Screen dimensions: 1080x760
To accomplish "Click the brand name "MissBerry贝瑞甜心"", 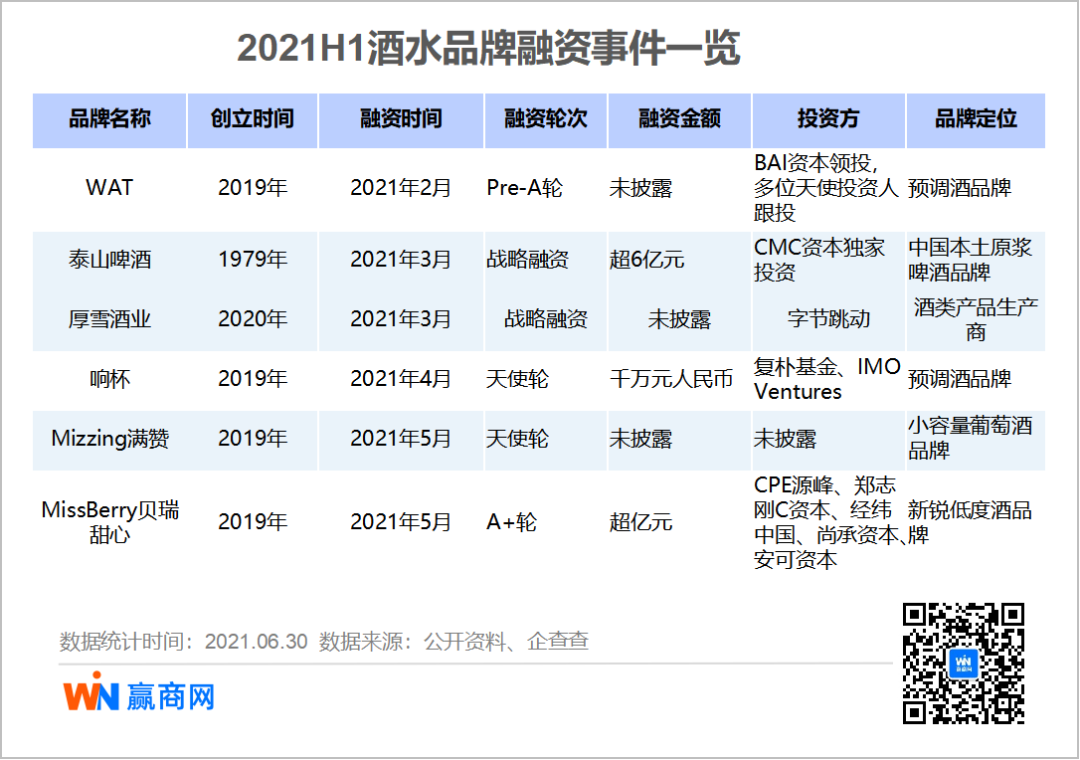I will pos(110,522).
